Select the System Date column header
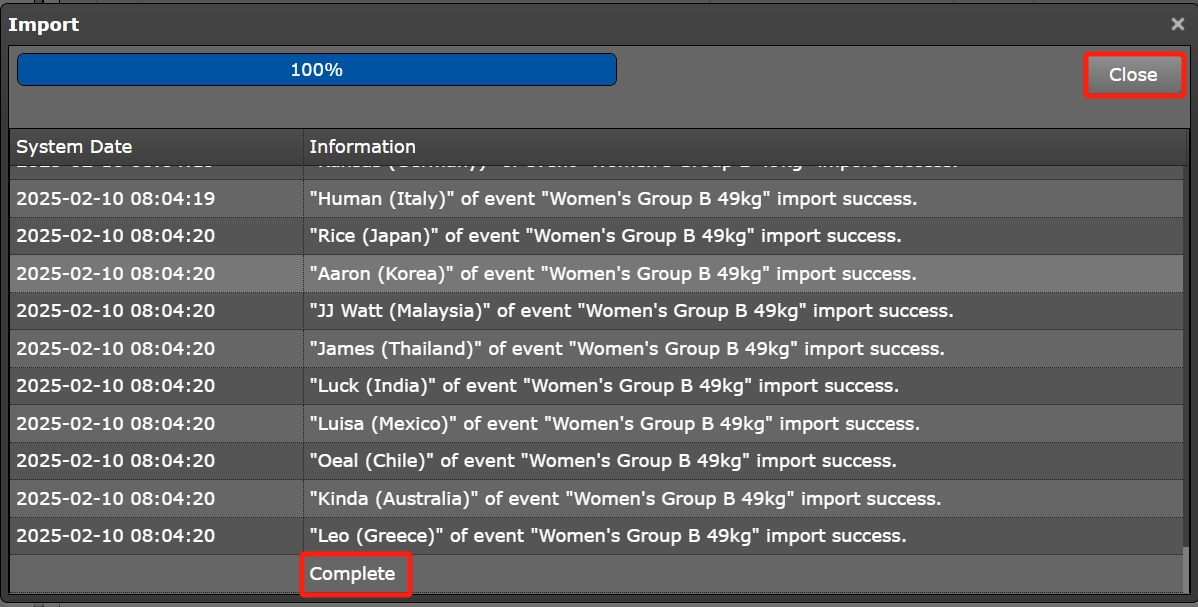The image size is (1198, 607). 74,146
